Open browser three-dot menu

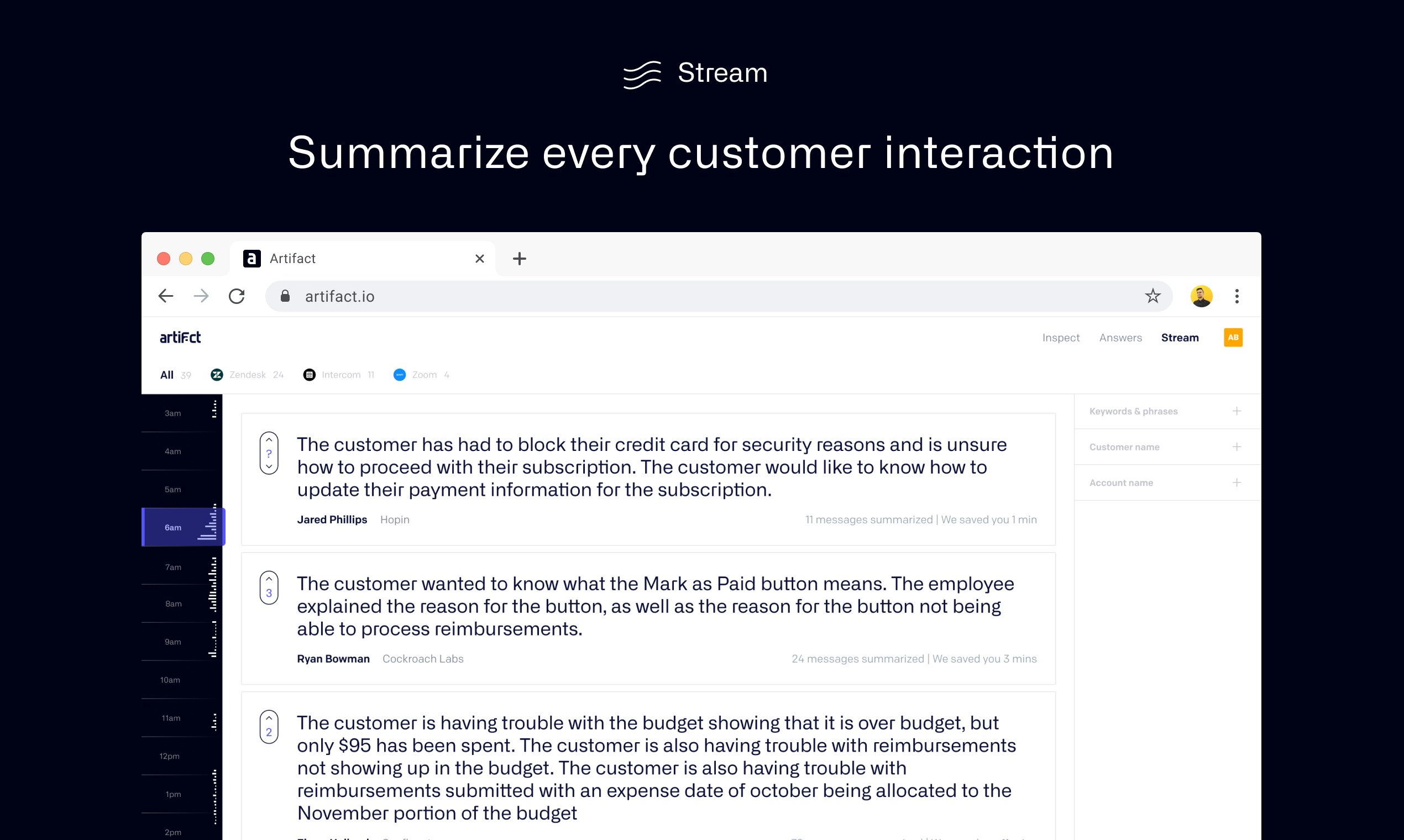1237,296
